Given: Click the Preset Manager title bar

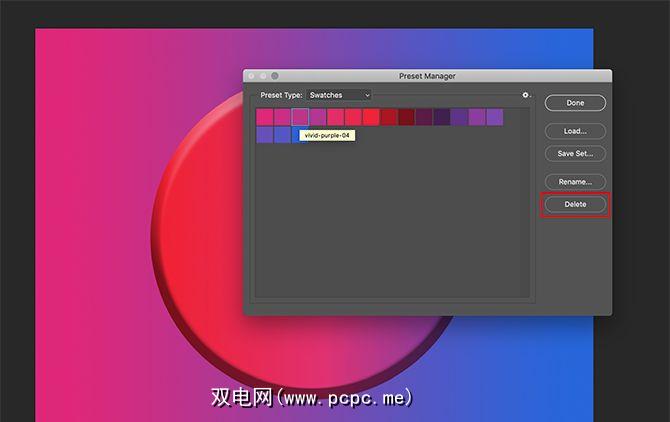Looking at the screenshot, I should click(427, 76).
